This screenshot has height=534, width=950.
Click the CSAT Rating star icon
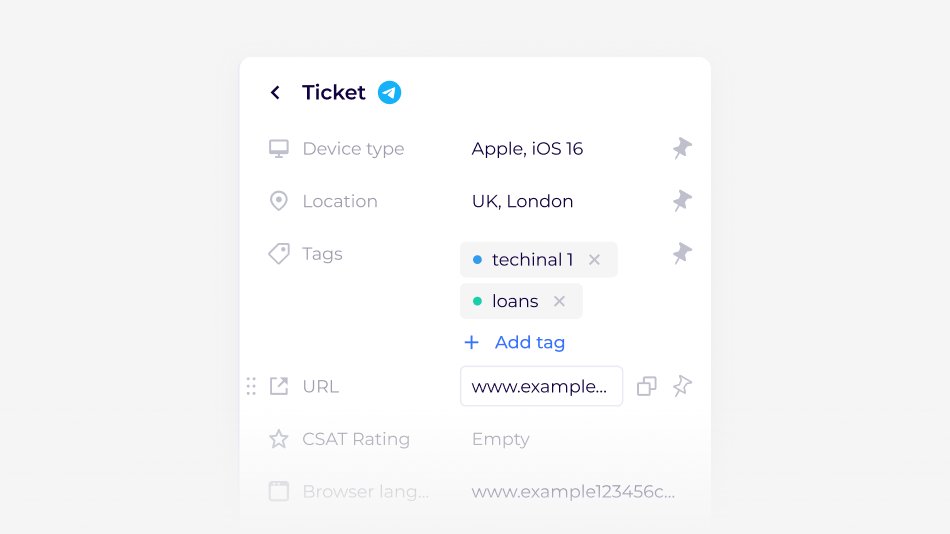pyautogui.click(x=279, y=439)
